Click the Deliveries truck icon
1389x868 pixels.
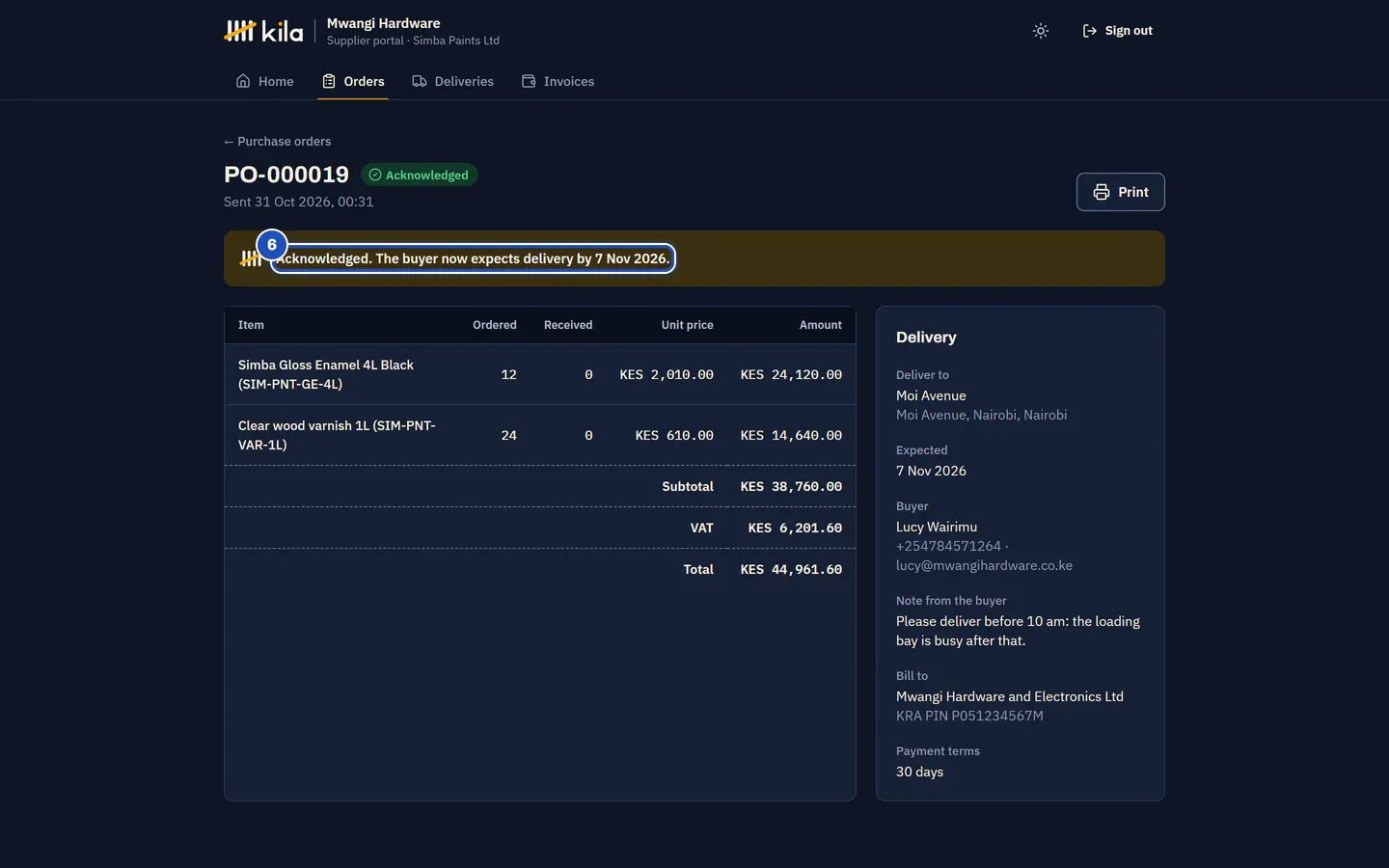420,81
